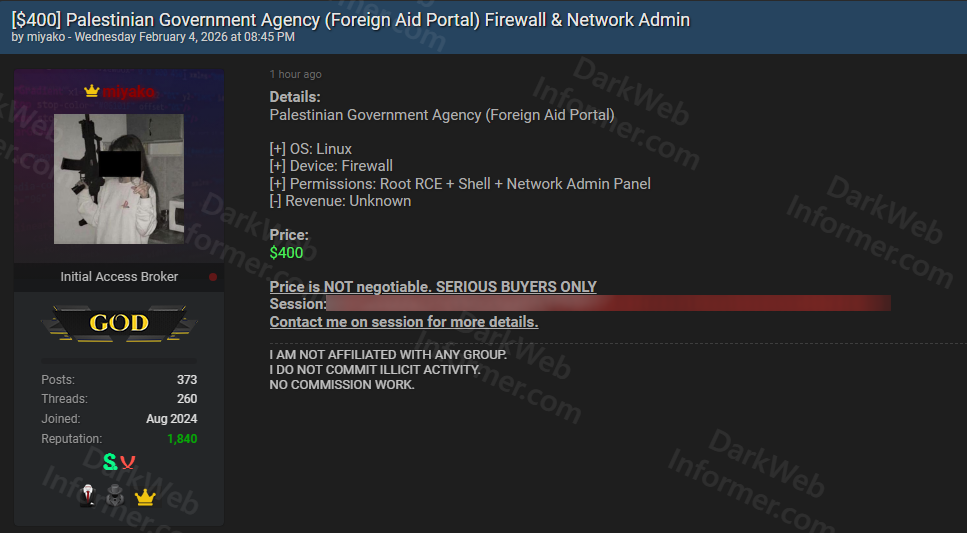Click the Initial Access Broker user title
The image size is (967, 533).
119,277
